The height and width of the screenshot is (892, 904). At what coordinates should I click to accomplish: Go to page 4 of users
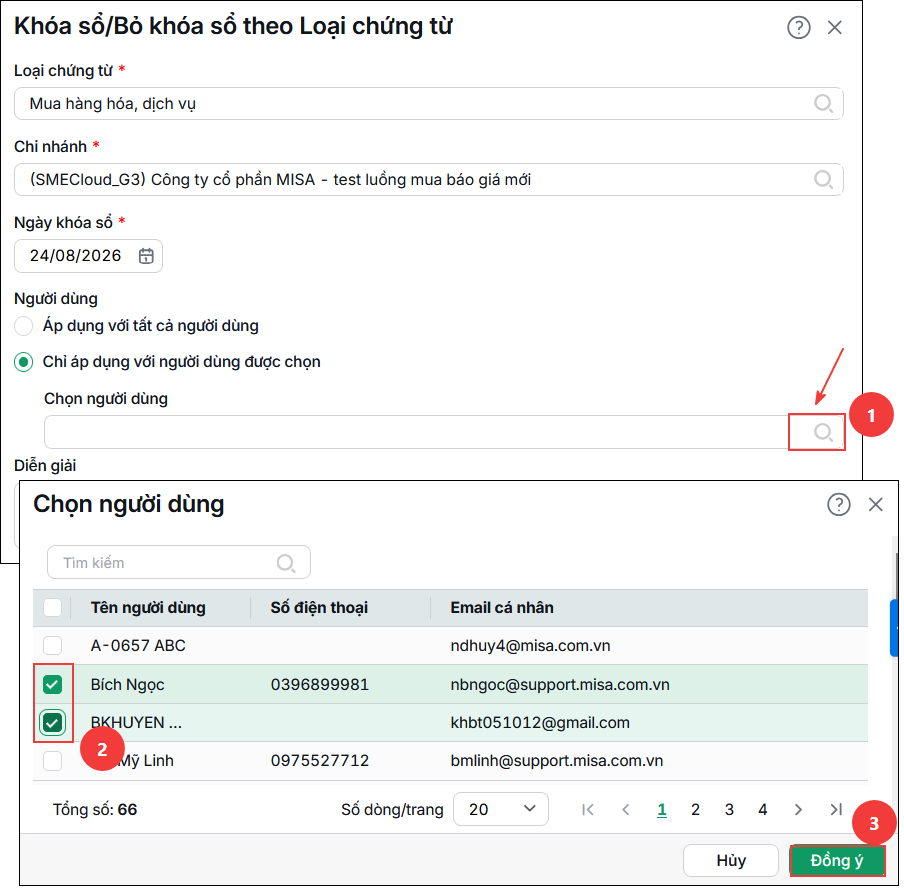[x=762, y=810]
